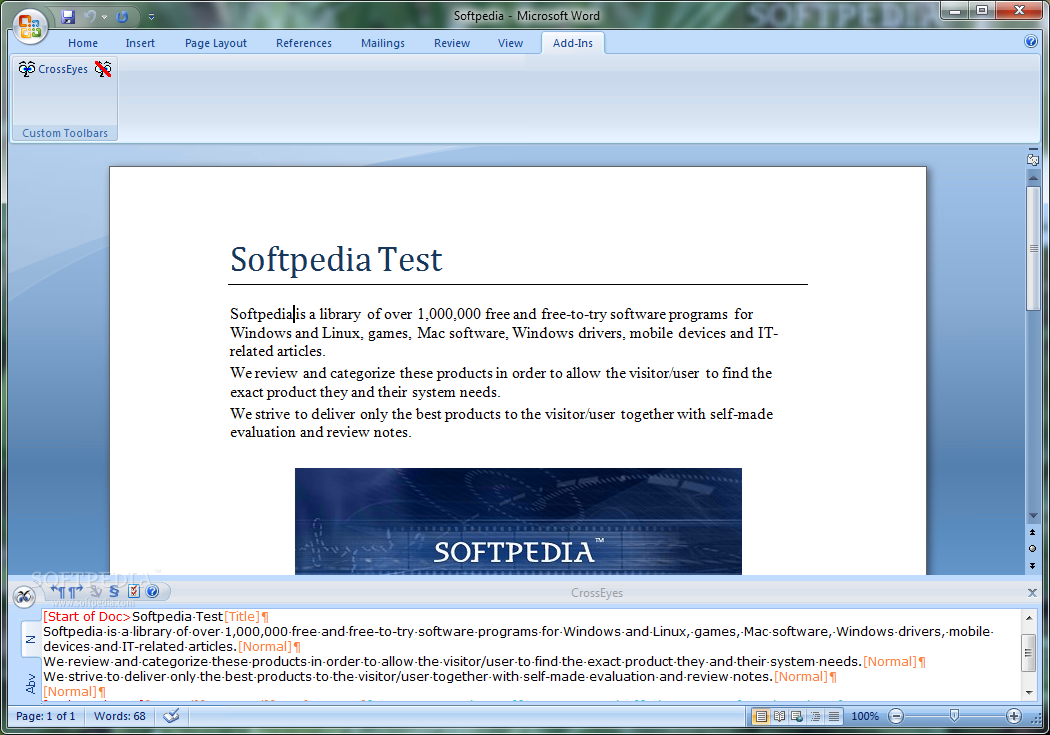Screen dimensions: 1050x735
Task: Go to the Review tab
Action: [x=451, y=43]
